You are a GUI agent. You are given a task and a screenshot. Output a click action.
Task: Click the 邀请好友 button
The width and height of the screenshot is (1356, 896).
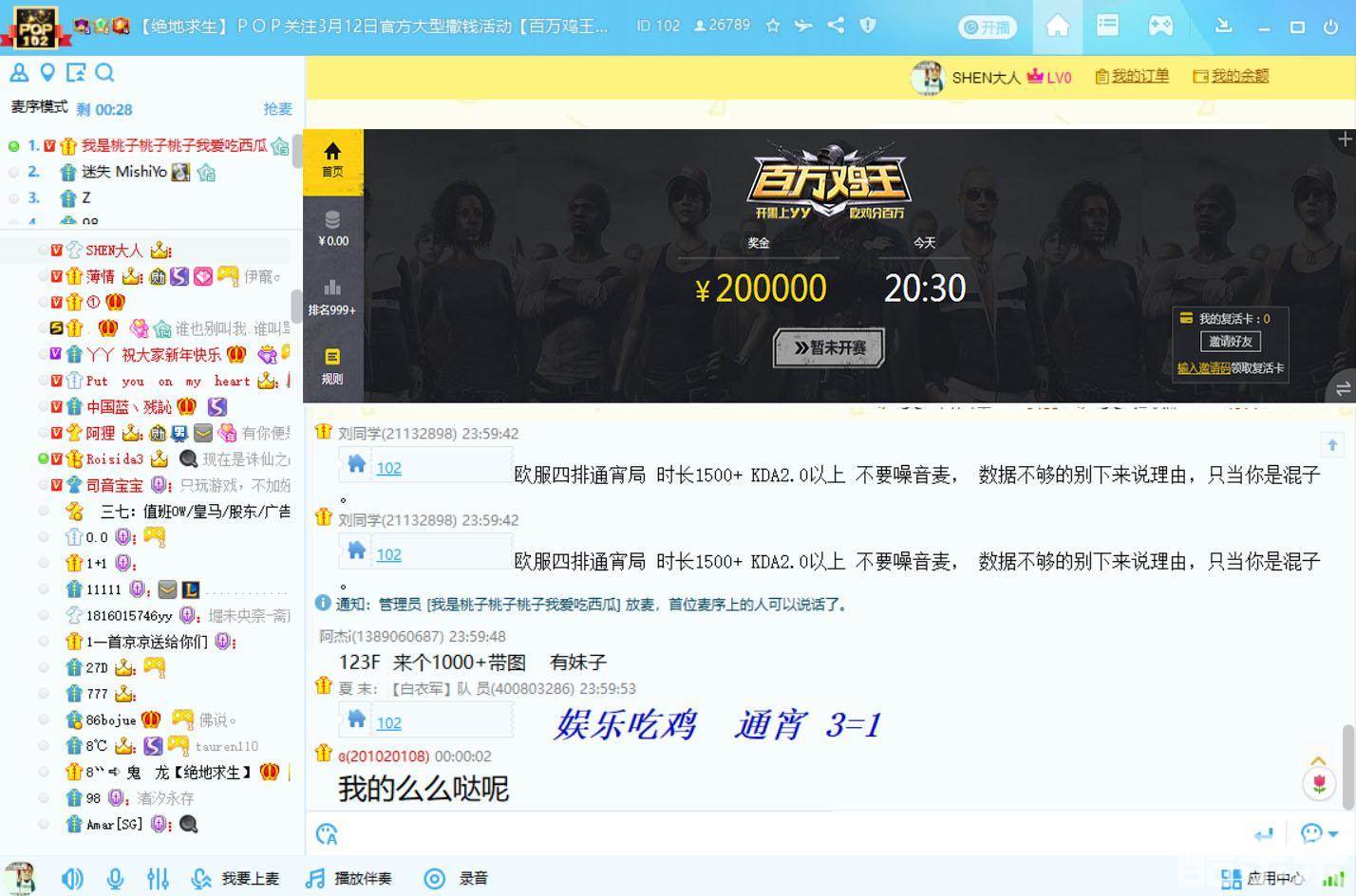click(1230, 341)
